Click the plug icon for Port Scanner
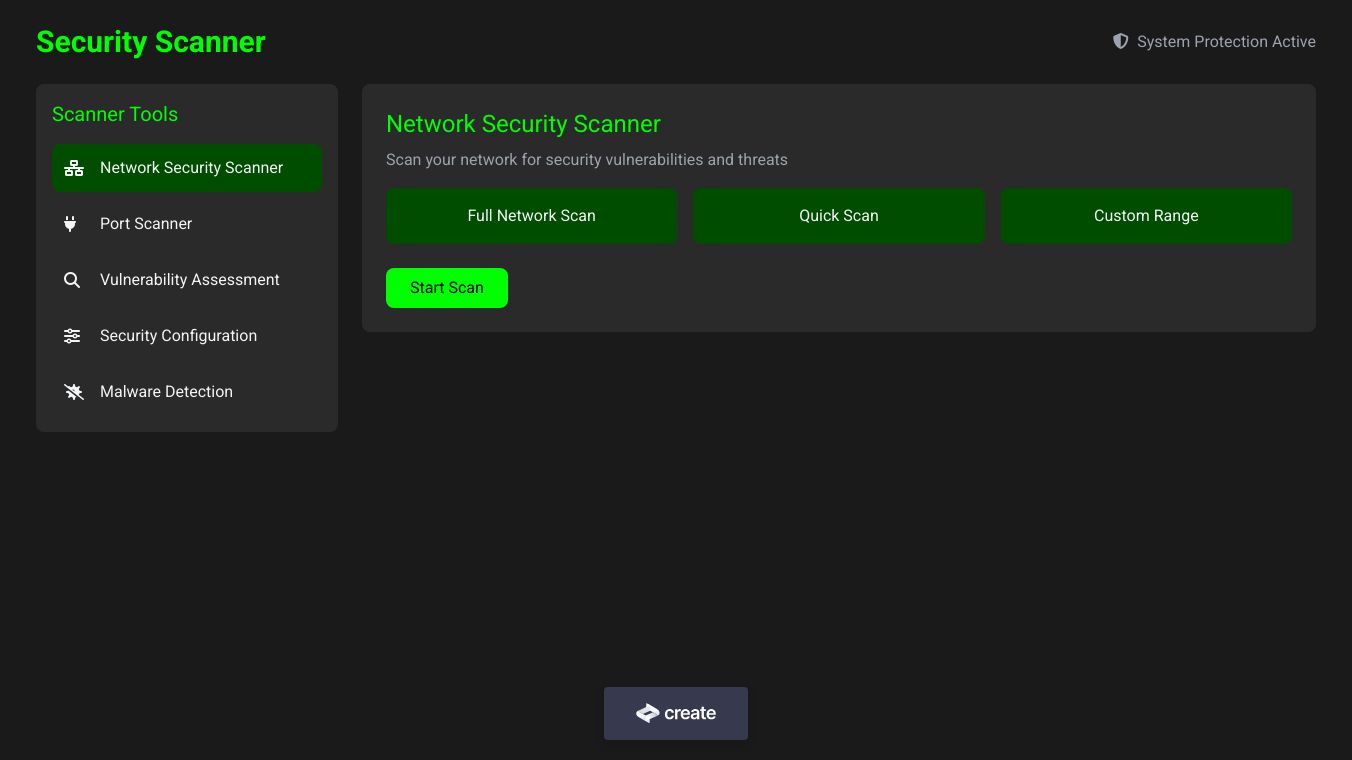This screenshot has height=760, width=1352. [70, 224]
